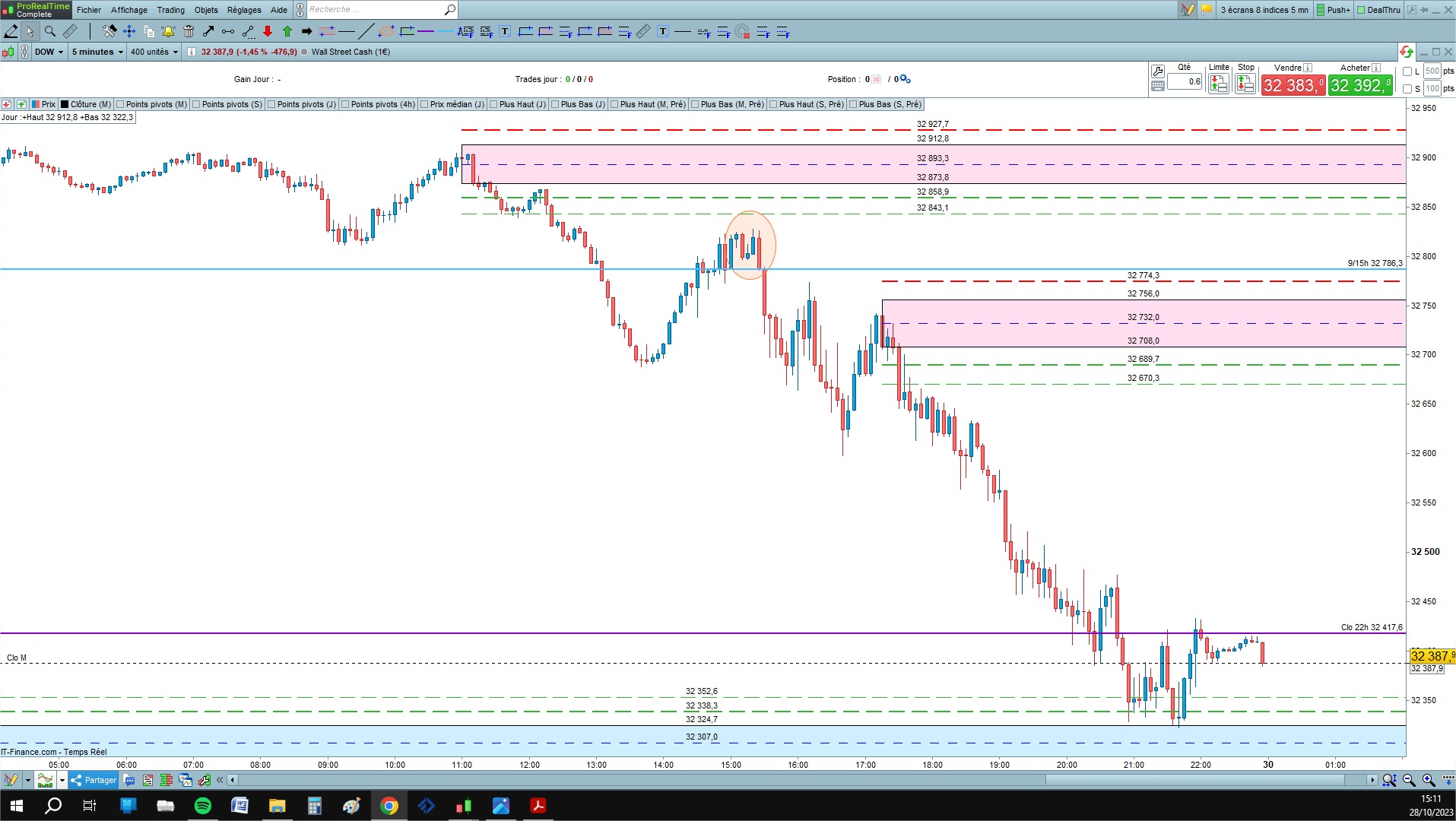Open order panel wrench settings
The height and width of the screenshot is (821, 1456).
(x=1158, y=71)
